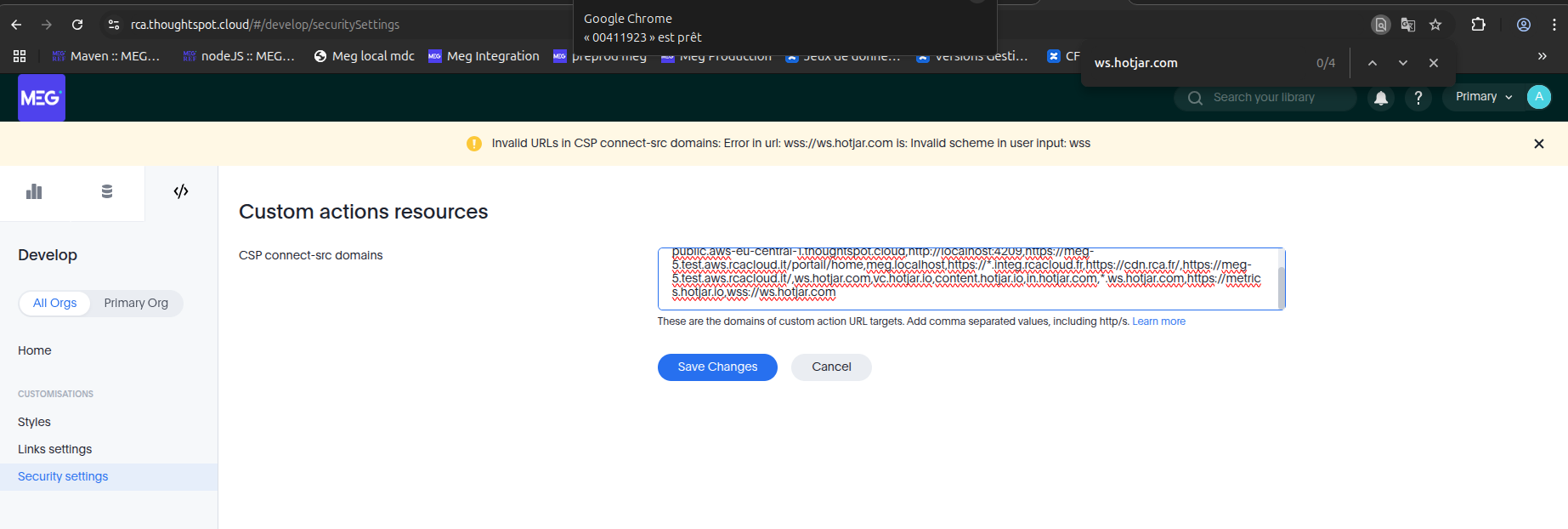Click the Search your library field

click(x=1265, y=98)
